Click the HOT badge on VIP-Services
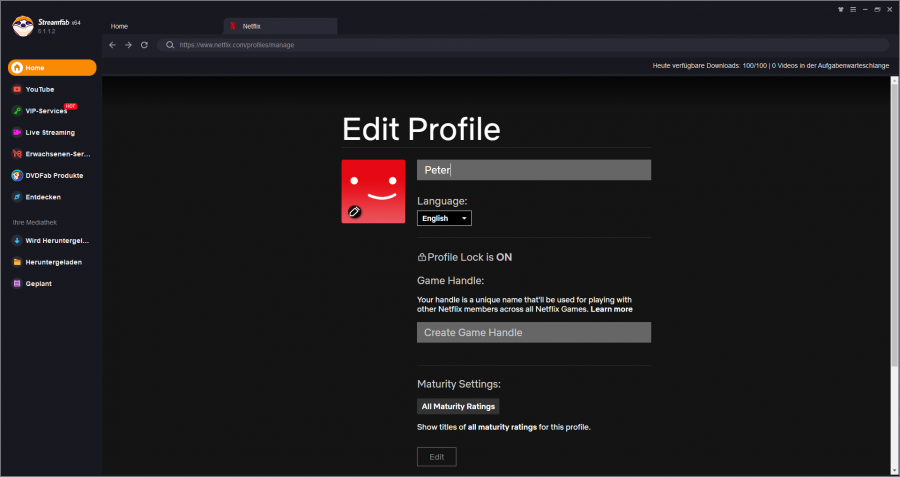Viewport: 900px width, 477px height. [71, 106]
